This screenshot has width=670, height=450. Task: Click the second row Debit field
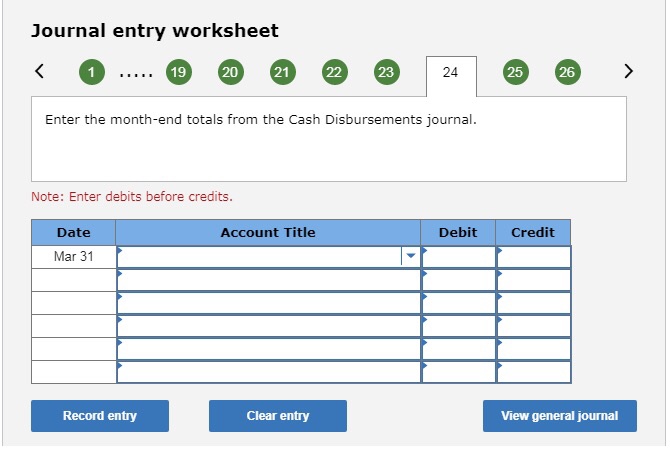pos(458,280)
